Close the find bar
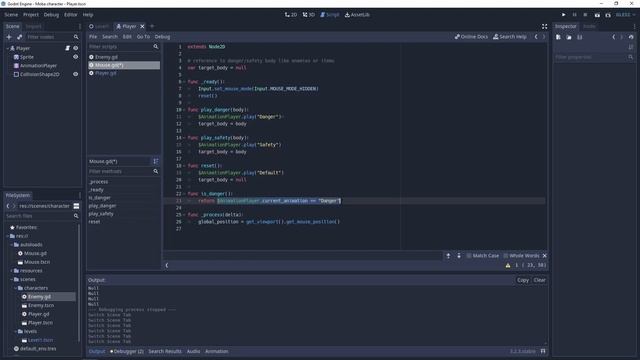 tap(544, 256)
